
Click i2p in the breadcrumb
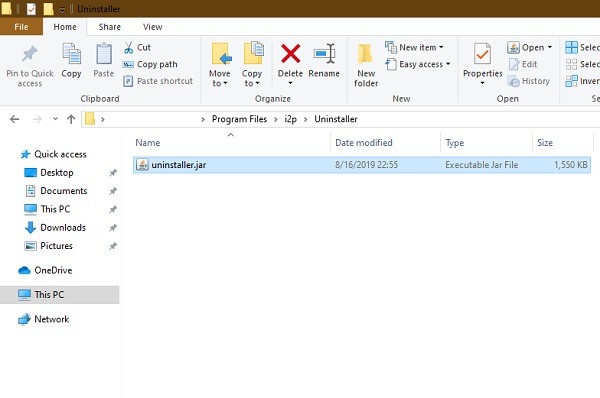tap(290, 119)
